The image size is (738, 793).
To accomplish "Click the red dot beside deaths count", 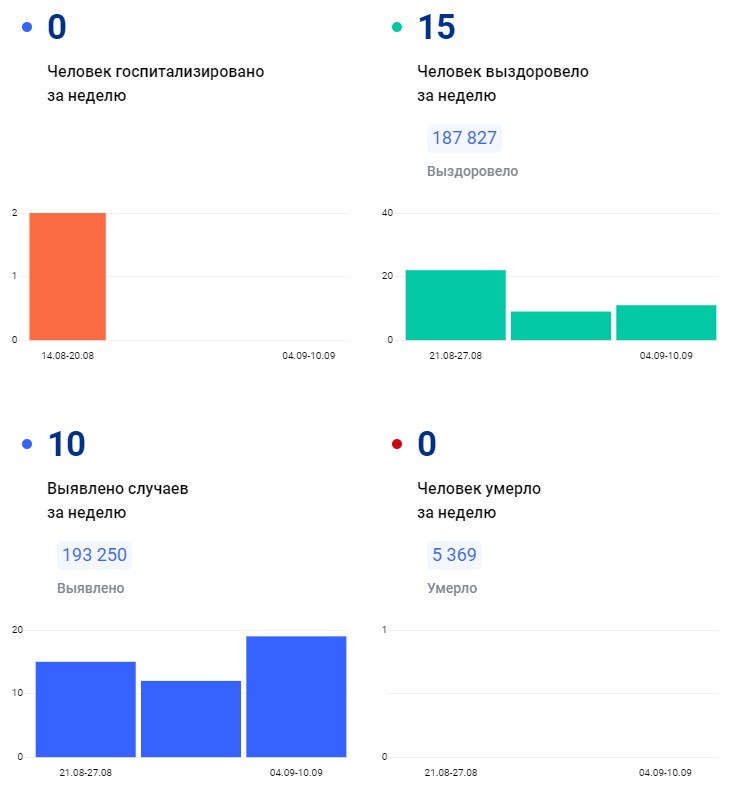I will 397,444.
